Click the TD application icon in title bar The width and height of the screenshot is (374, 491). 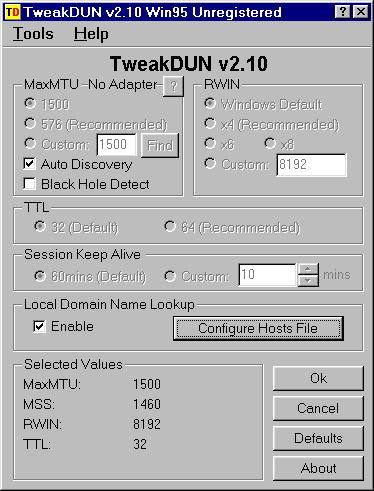(x=13, y=12)
